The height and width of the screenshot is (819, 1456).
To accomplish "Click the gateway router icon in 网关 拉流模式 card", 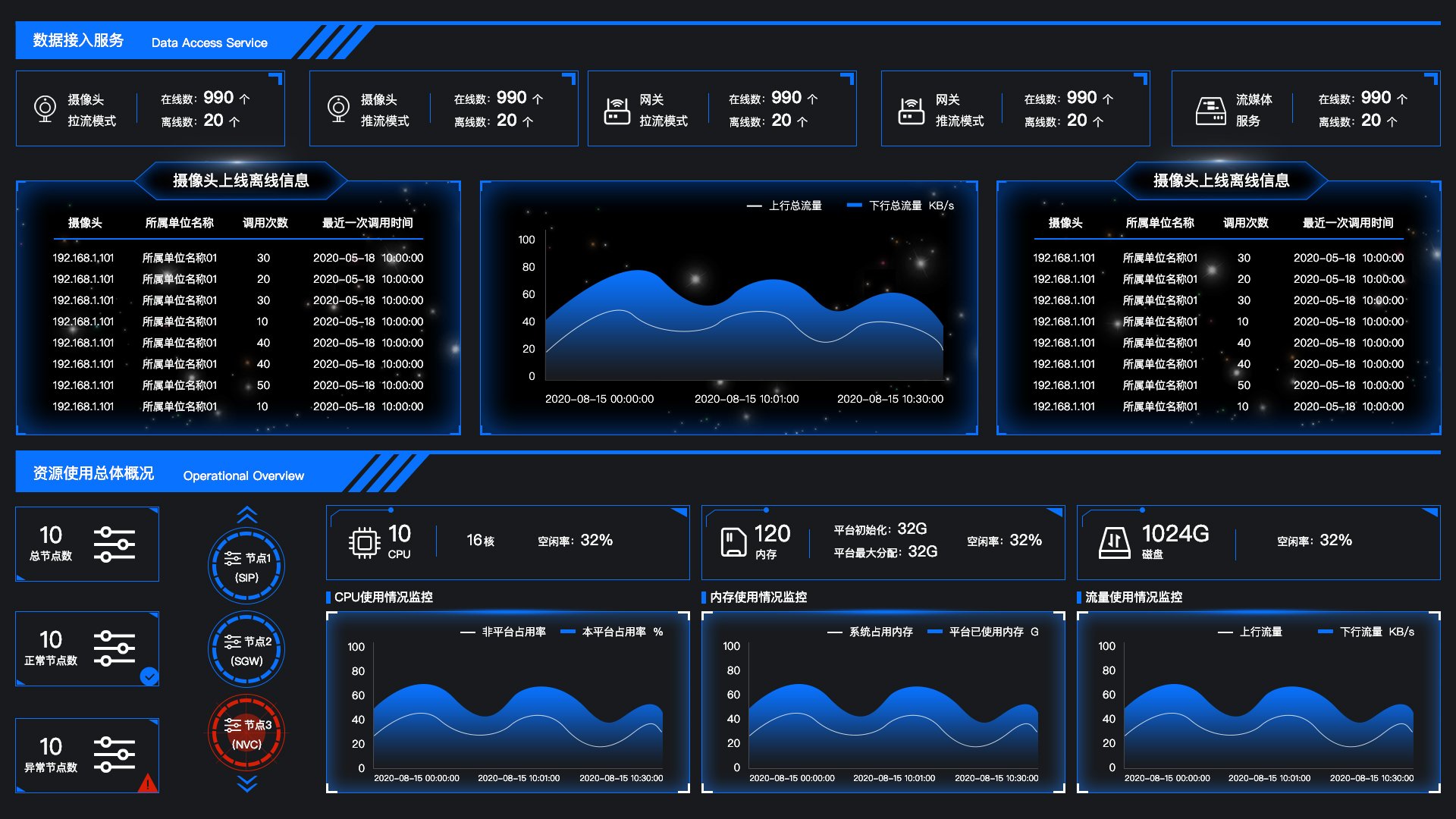I will [x=617, y=111].
